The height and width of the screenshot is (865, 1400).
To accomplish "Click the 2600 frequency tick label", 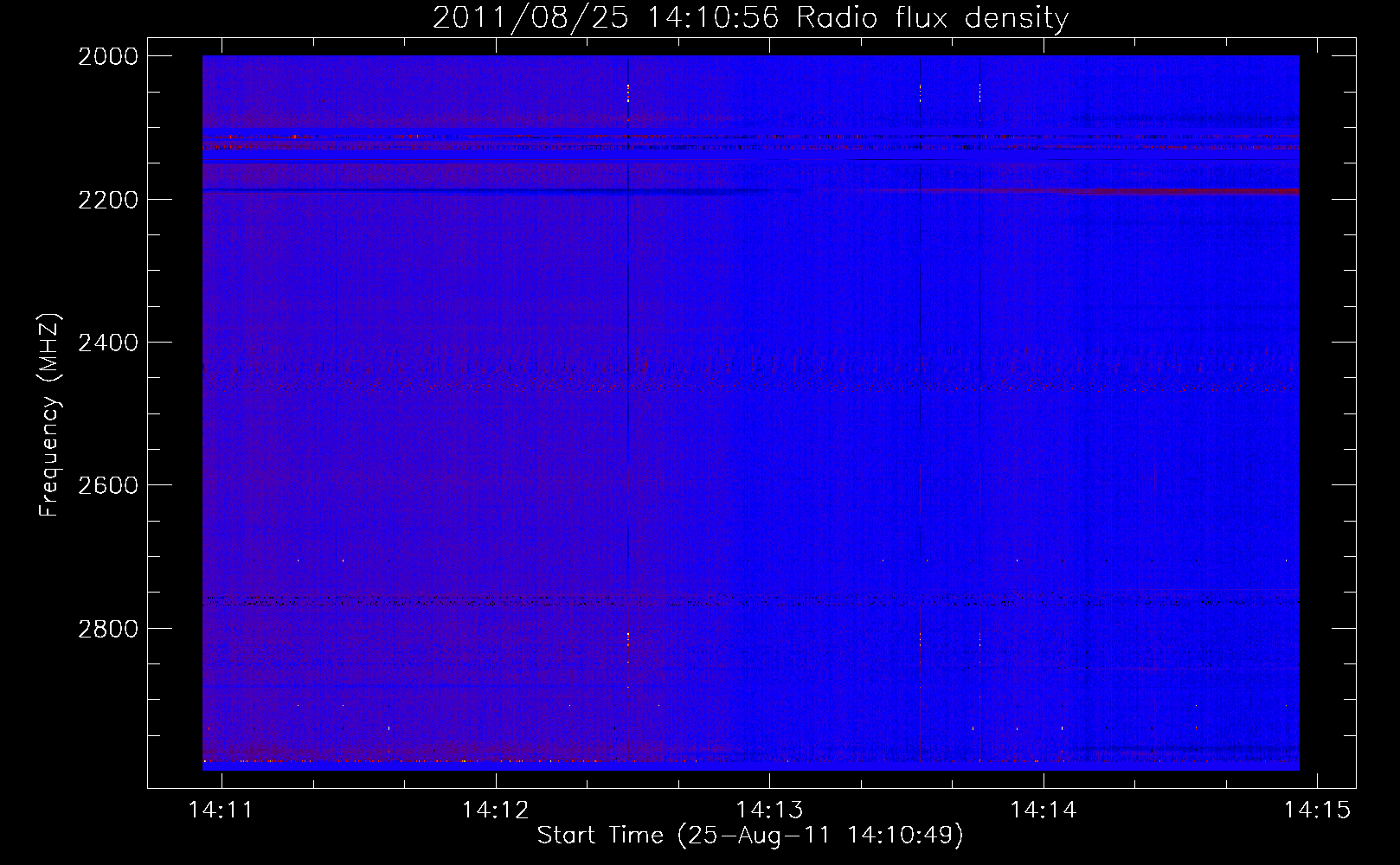I will [108, 485].
